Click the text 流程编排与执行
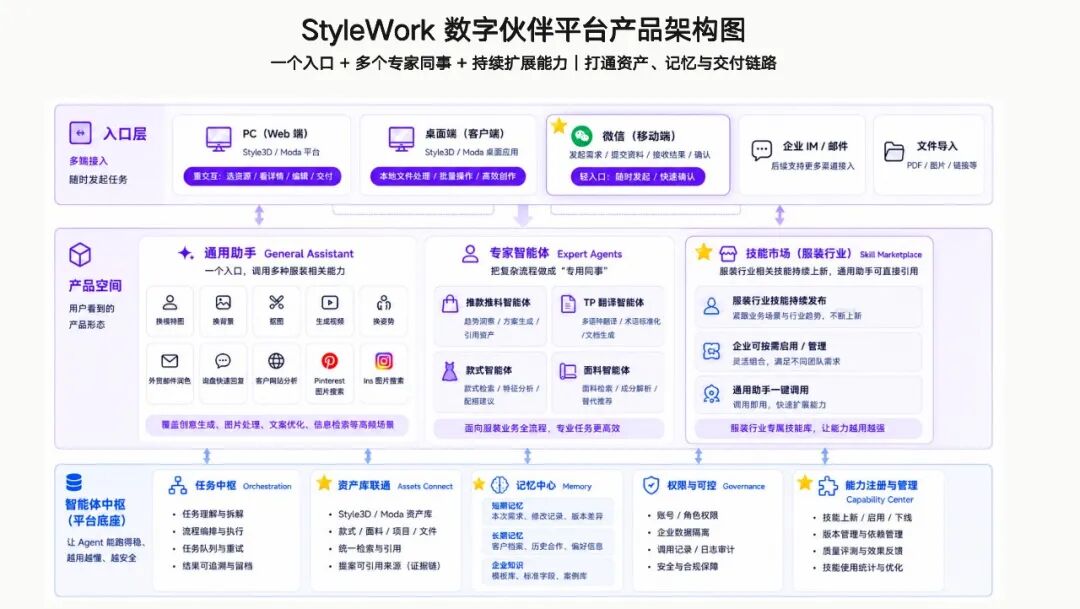The image size is (1080, 609). click(213, 531)
